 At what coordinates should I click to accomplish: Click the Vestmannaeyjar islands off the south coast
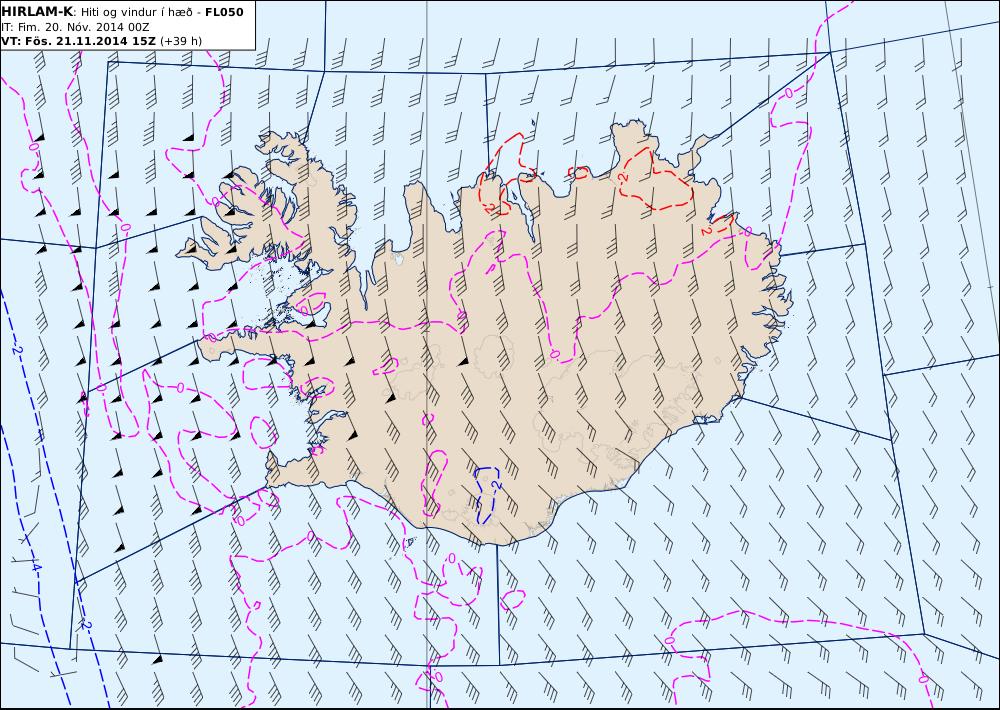point(409,542)
